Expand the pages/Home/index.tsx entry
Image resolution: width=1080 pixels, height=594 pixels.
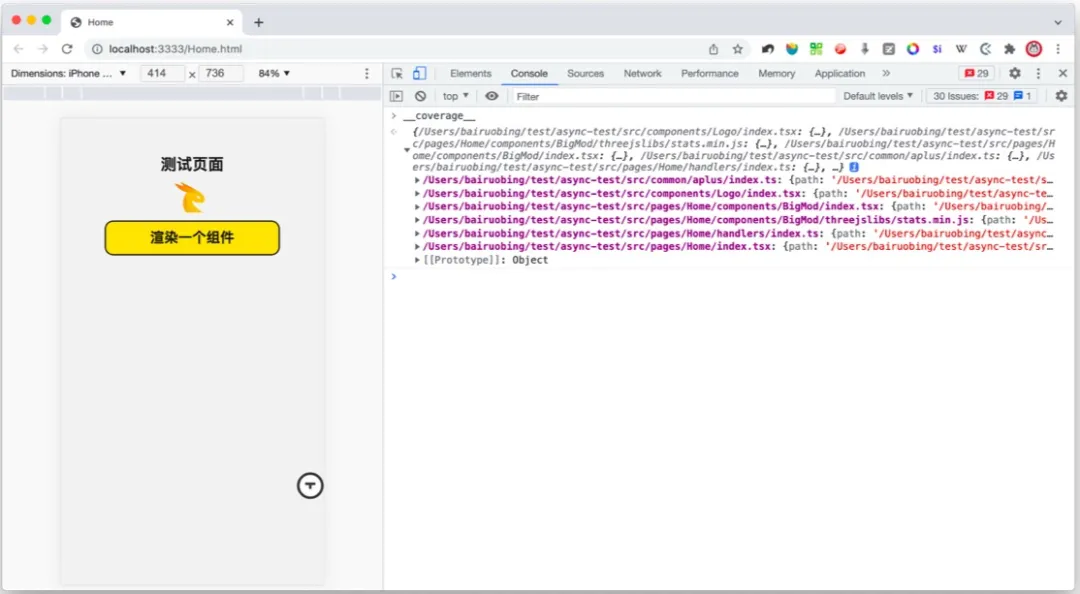[417, 247]
